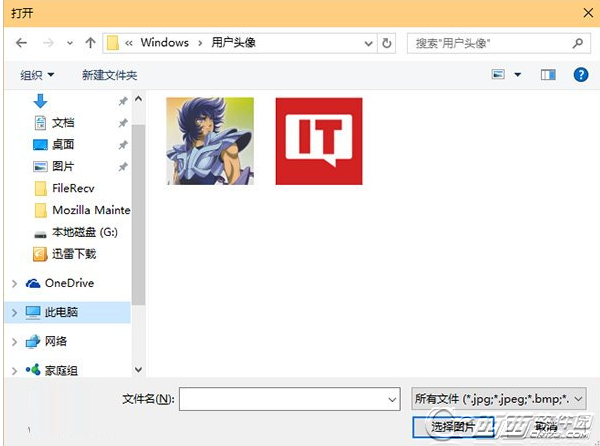Click the 文件名 input field
The height and width of the screenshot is (446, 600).
290,399
